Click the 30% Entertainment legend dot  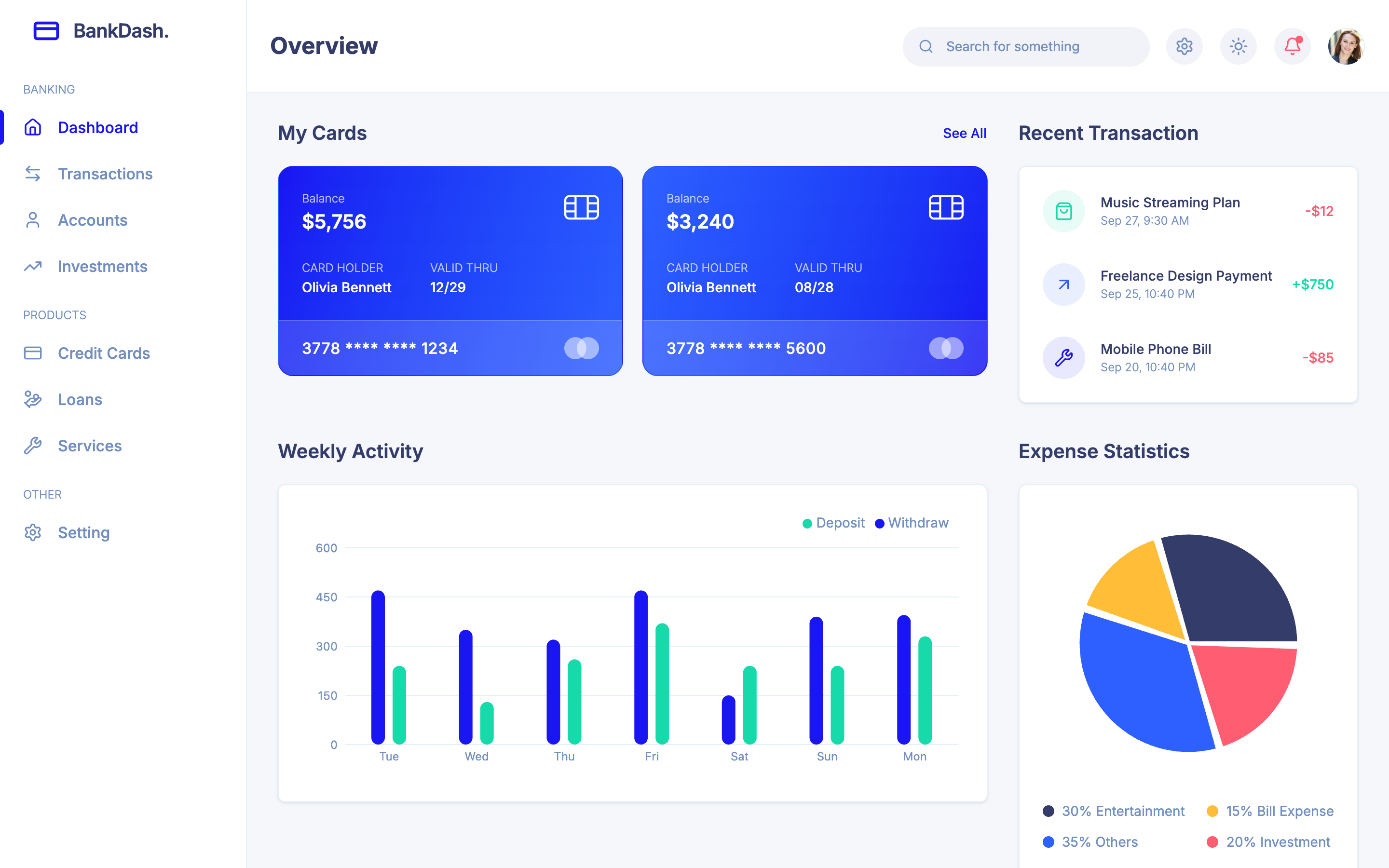(x=1048, y=811)
